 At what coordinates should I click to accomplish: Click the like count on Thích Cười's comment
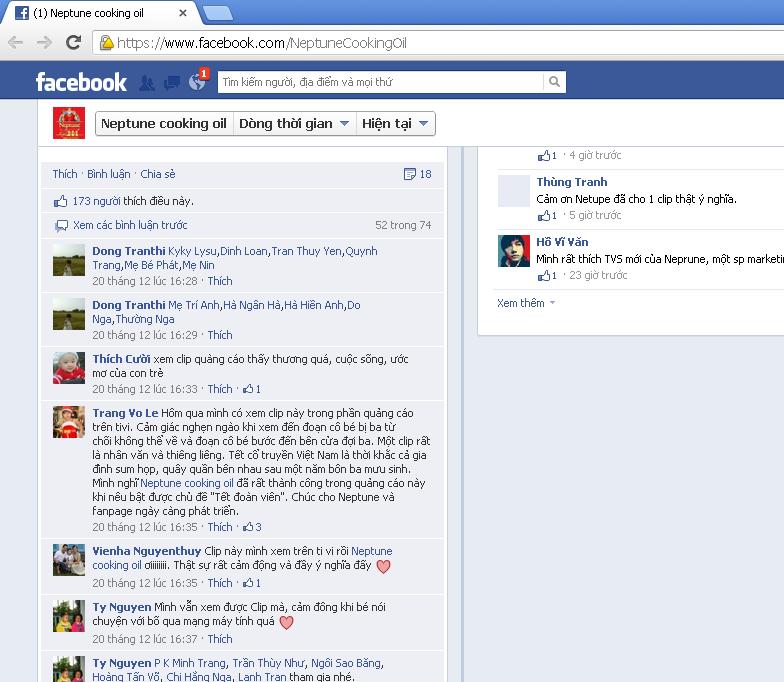coord(252,389)
